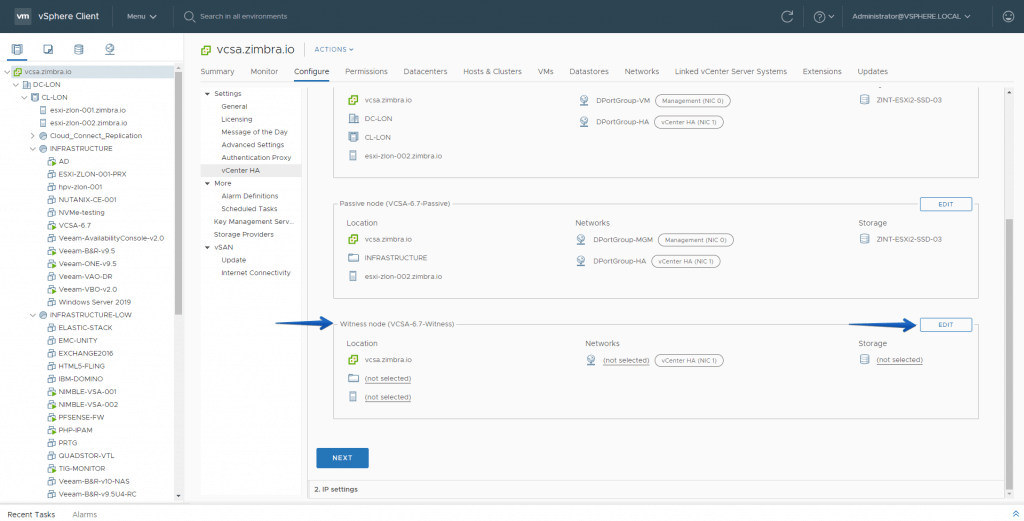The width and height of the screenshot is (1024, 521).
Task: Collapse the vSAN section
Action: coord(208,247)
